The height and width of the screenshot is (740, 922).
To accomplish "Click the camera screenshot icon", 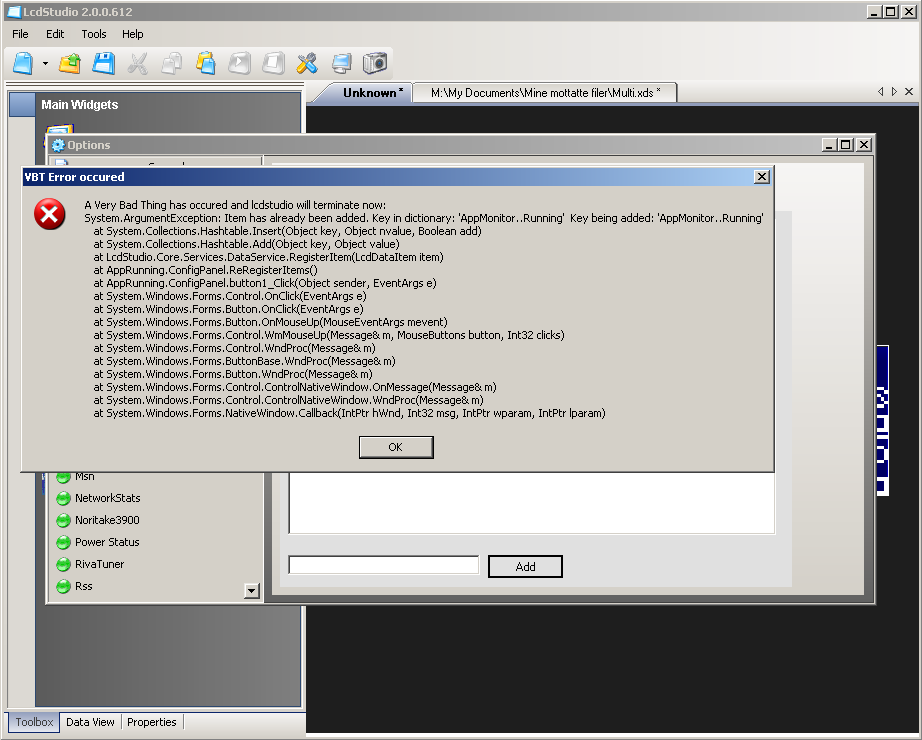I will (x=375, y=63).
